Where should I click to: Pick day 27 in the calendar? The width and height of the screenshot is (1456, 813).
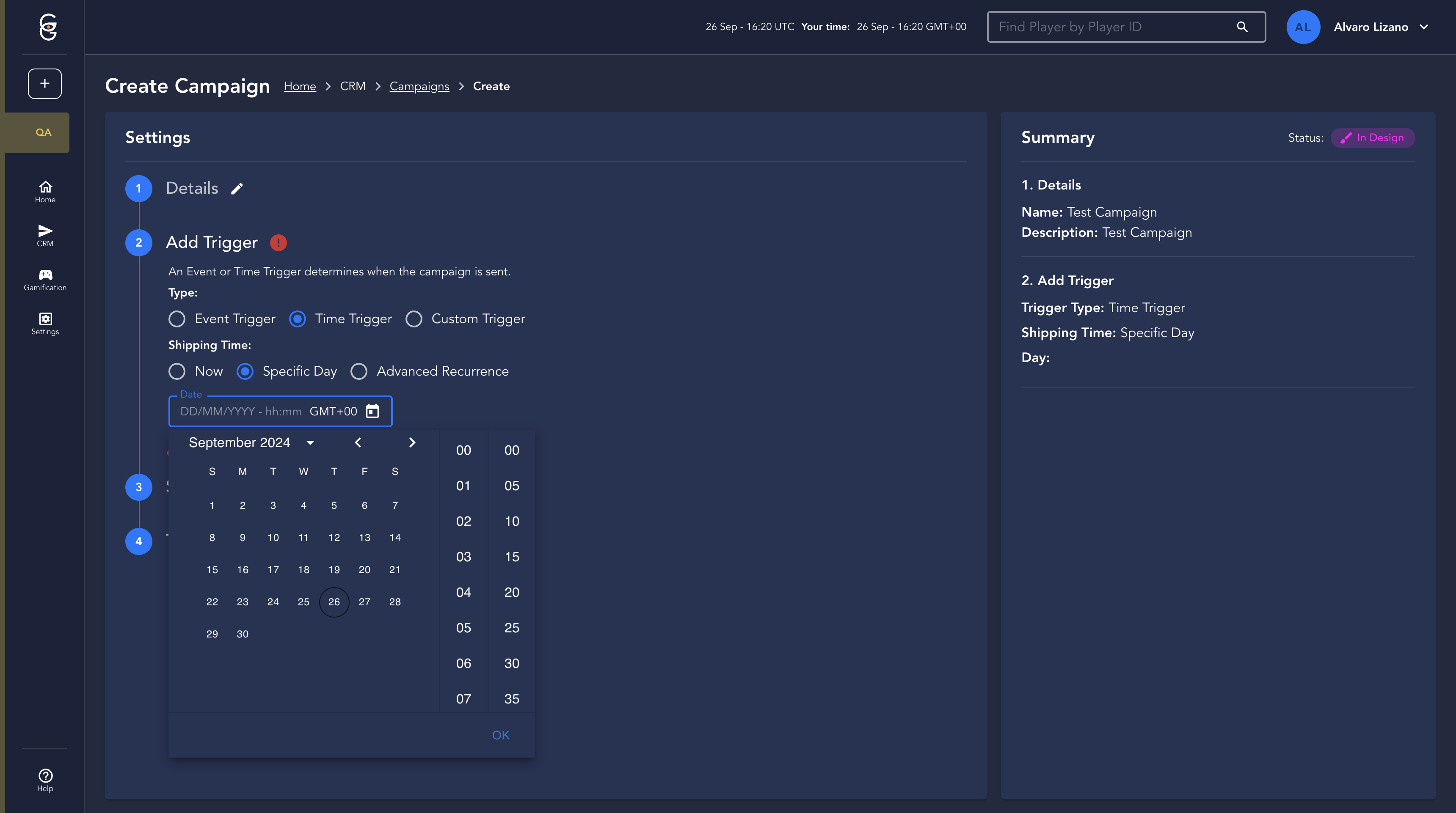point(364,602)
